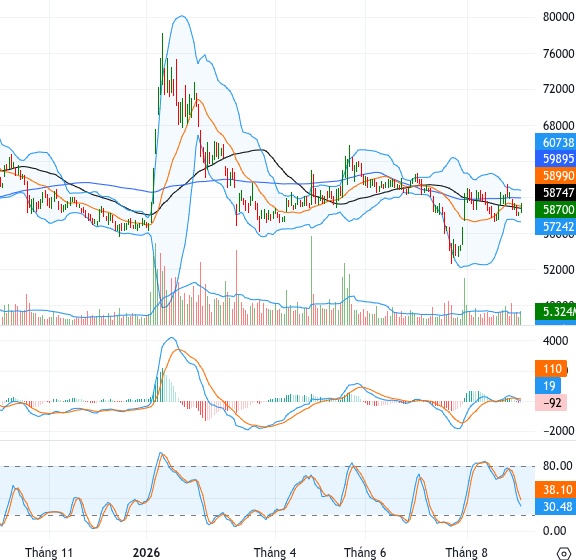
Task: Click the orange 38.10 stochastic label
Action: 555,489
